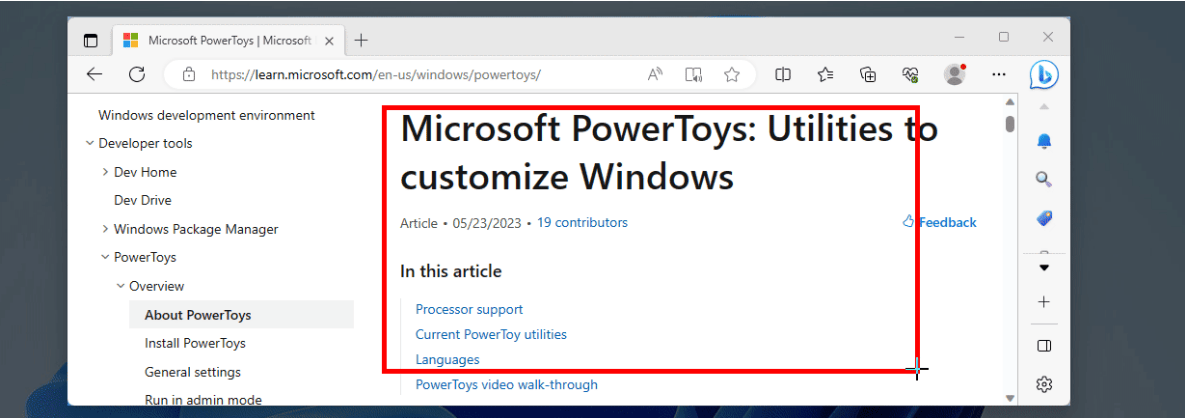This screenshot has height=418, width=1185.
Task: Open Immersive Reader icon in address bar
Action: [694, 74]
